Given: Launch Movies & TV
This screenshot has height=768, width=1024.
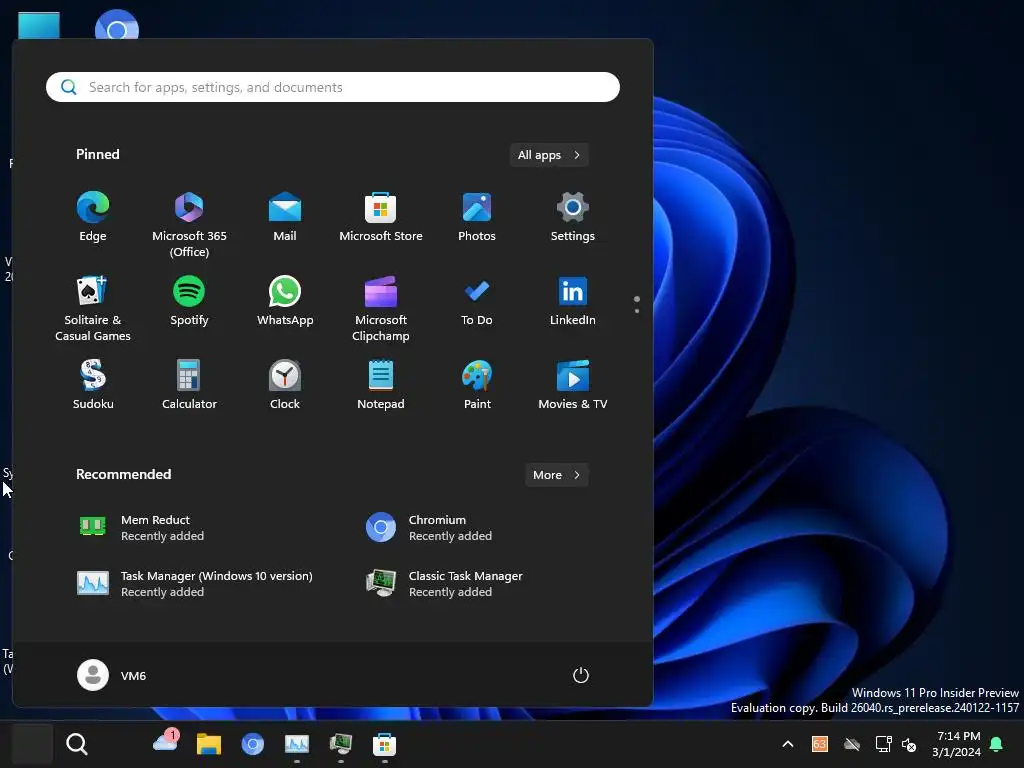Looking at the screenshot, I should click(x=573, y=385).
